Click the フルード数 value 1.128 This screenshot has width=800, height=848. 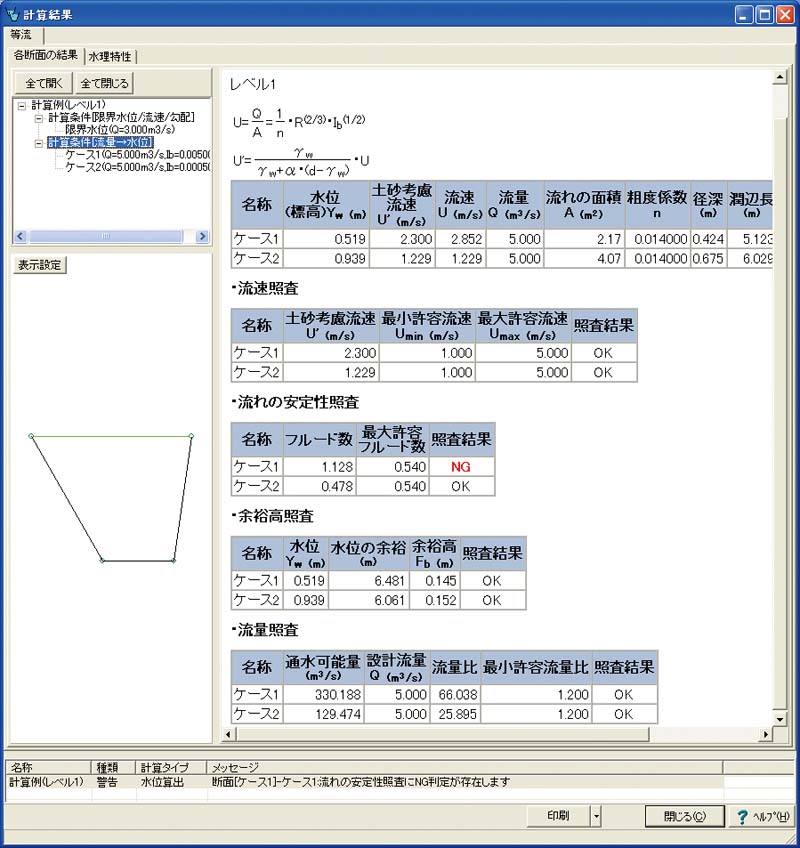click(x=320, y=467)
